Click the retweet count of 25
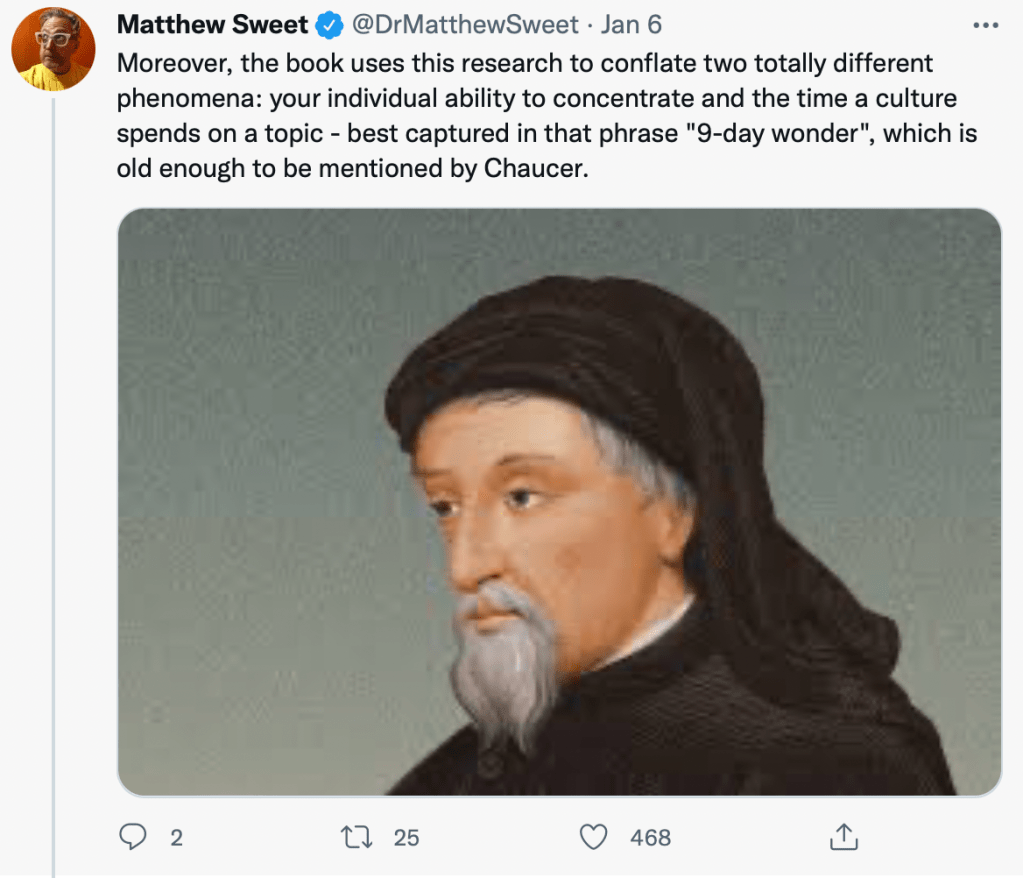This screenshot has width=1023, height=878. [x=406, y=837]
